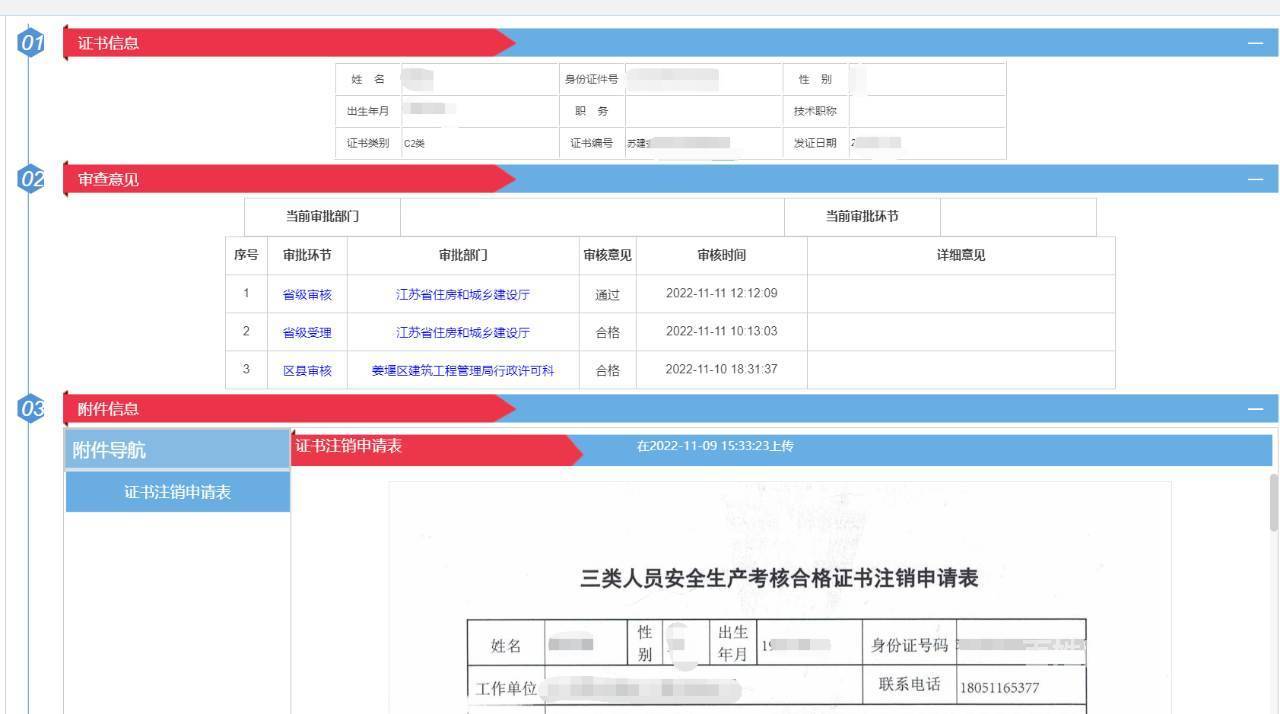Click the step 01 hexagon badge

click(33, 43)
